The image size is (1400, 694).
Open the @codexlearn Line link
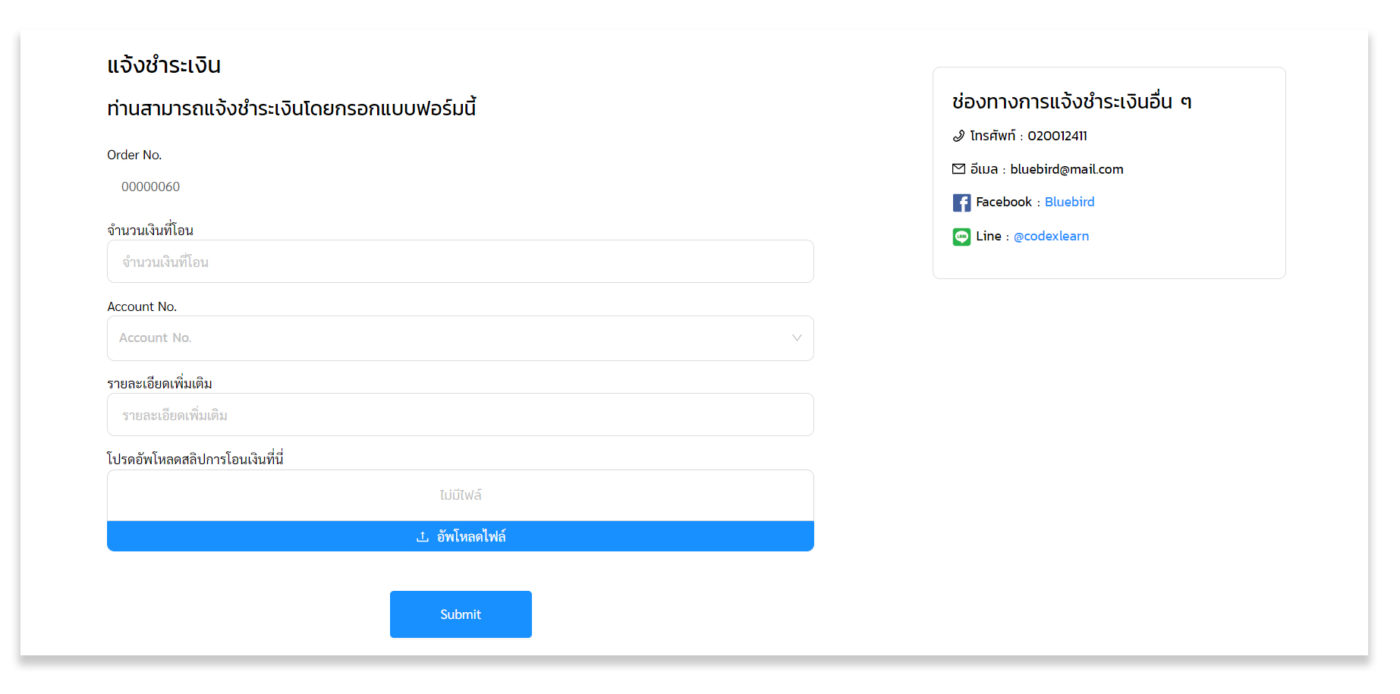pyautogui.click(x=1051, y=236)
